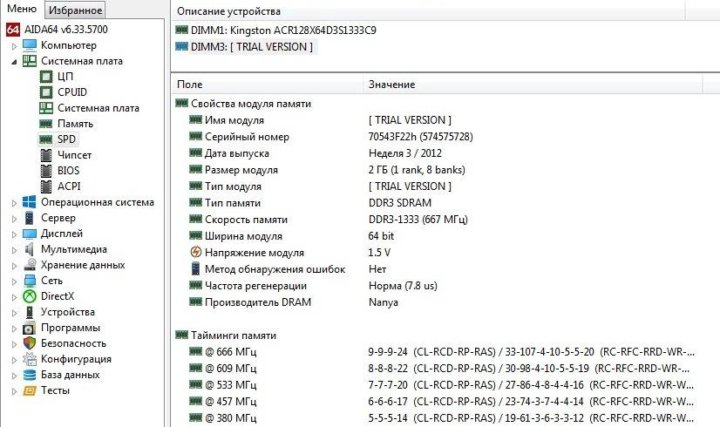The image size is (720, 427).
Task: Open the Безопасность shield icon
Action: 30,343
